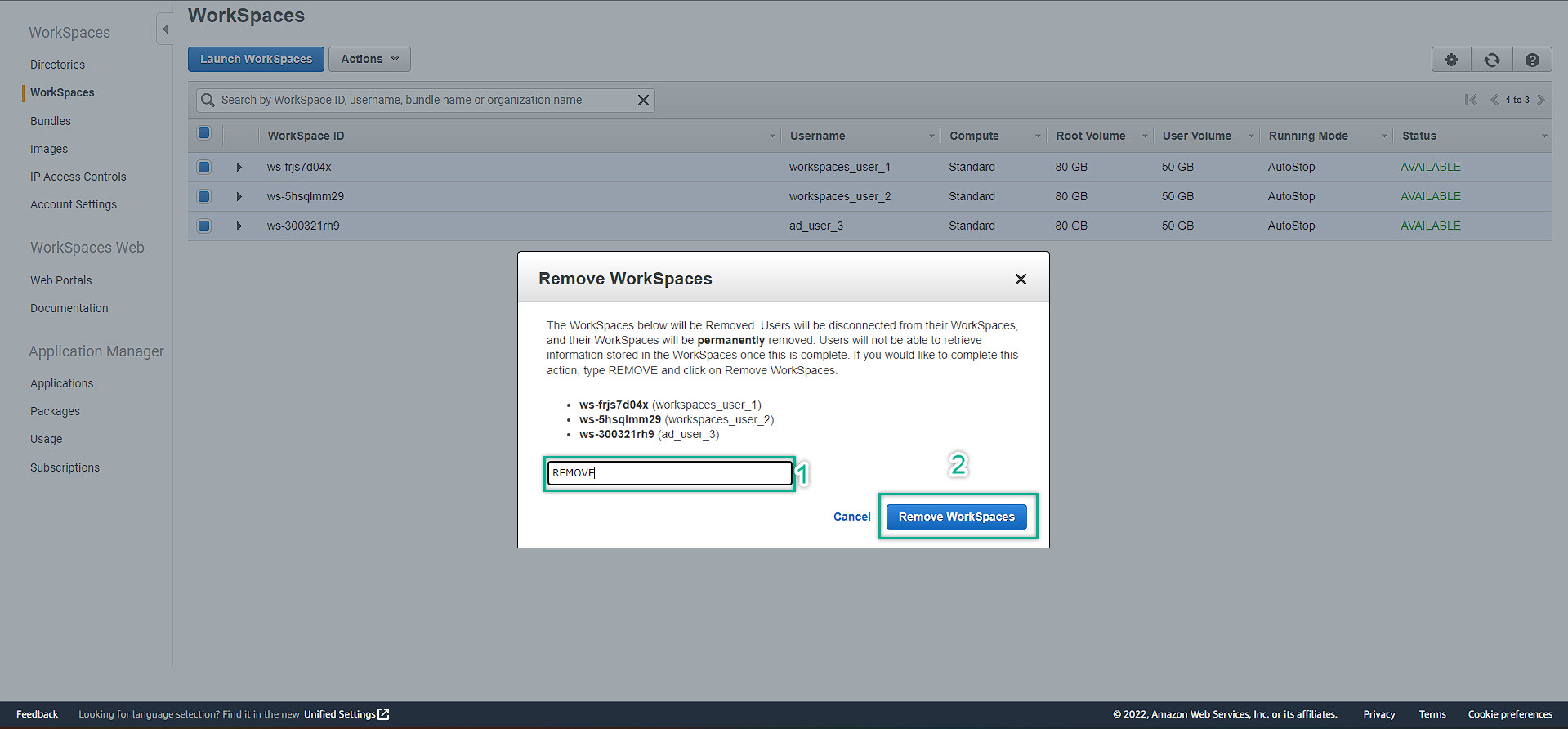This screenshot has width=1568, height=729.
Task: Cancel the removal dialog
Action: click(851, 517)
